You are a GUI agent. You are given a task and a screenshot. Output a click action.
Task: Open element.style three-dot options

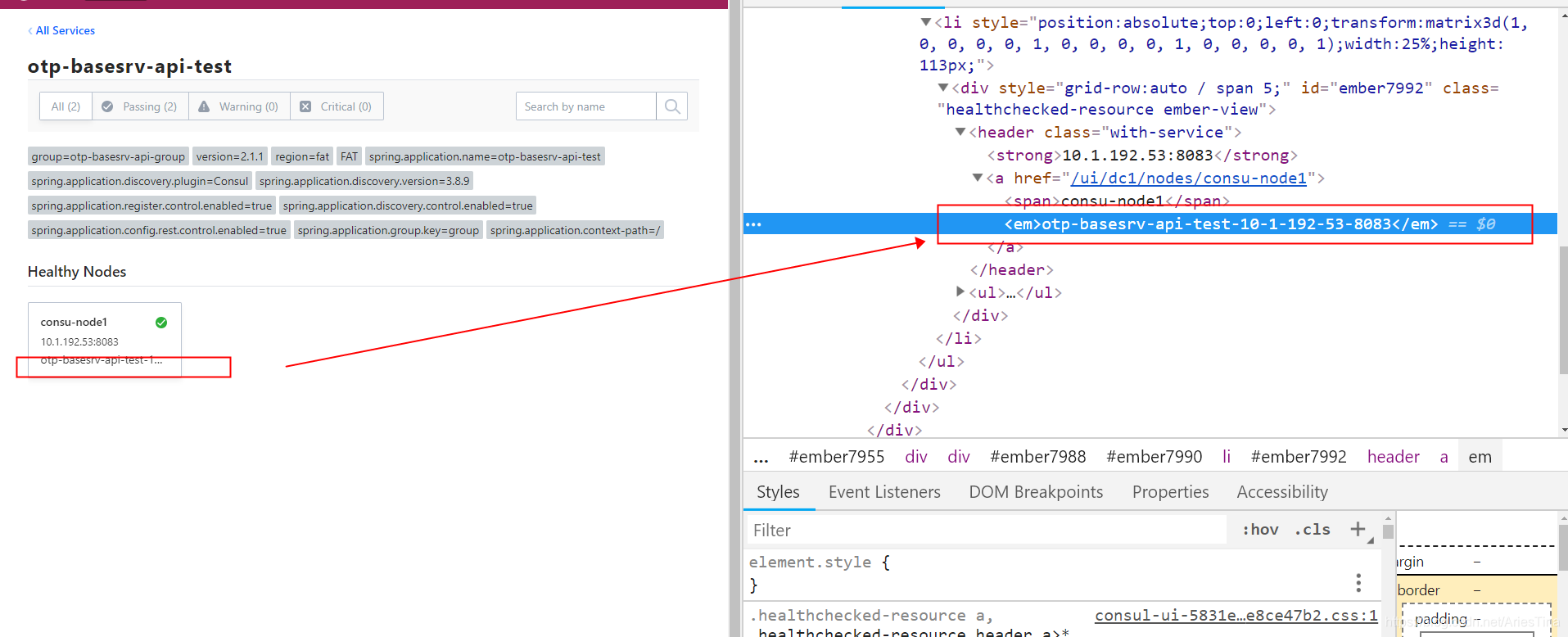click(x=1358, y=583)
